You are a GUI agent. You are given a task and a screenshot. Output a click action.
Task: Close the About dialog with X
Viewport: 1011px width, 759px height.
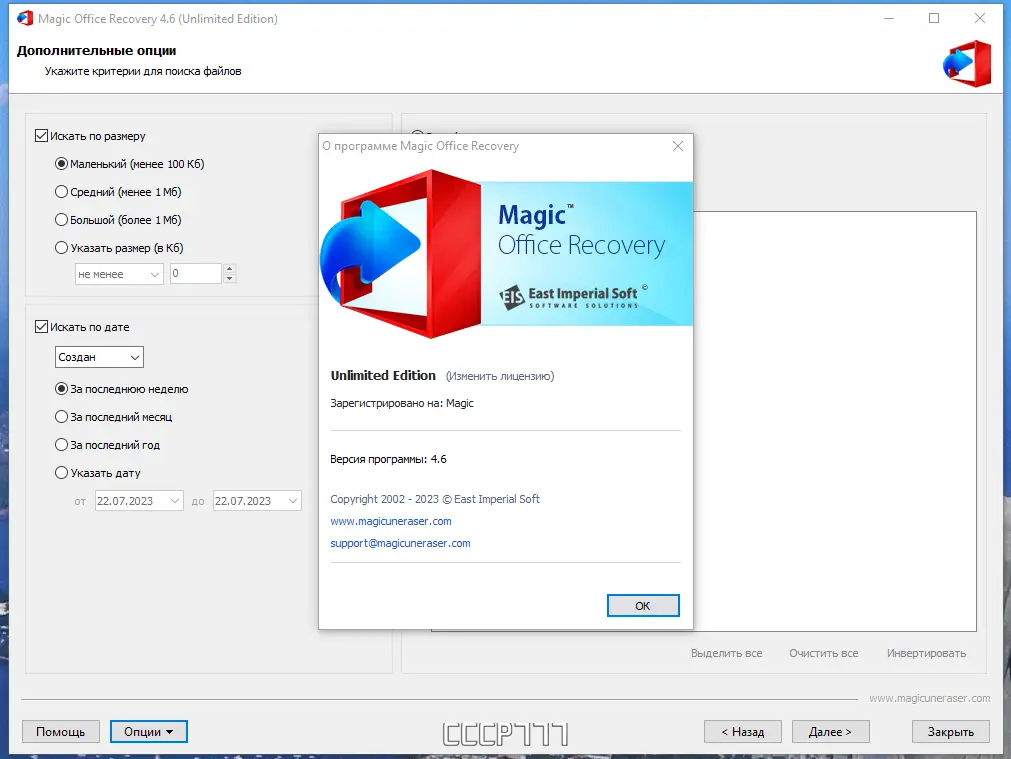[678, 146]
